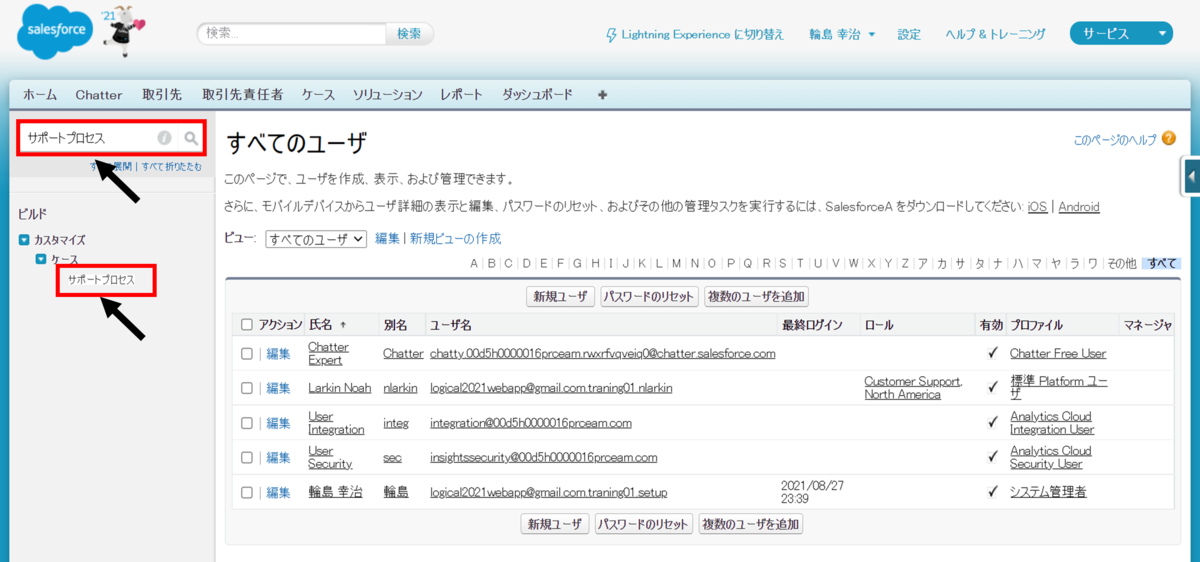
Task: Focus the top global search field
Action: tap(291, 34)
